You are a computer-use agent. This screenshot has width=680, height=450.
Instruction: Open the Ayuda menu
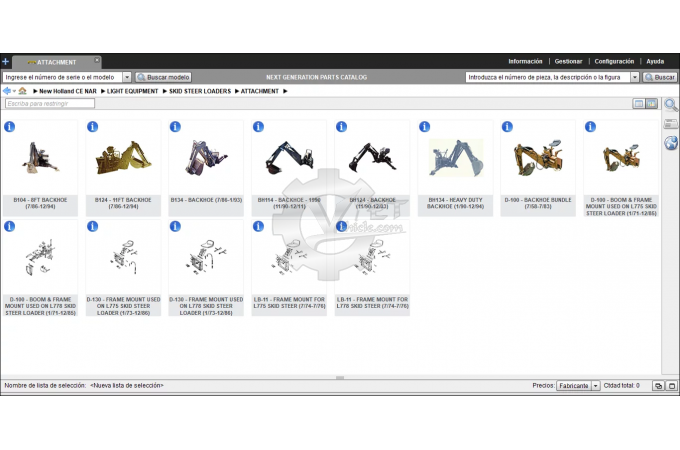655,62
